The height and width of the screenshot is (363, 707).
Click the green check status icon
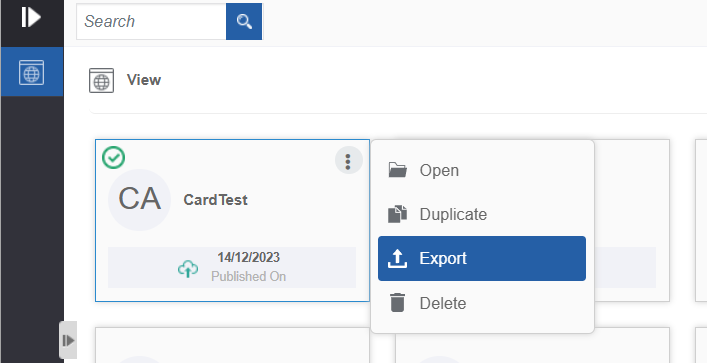coord(114,157)
